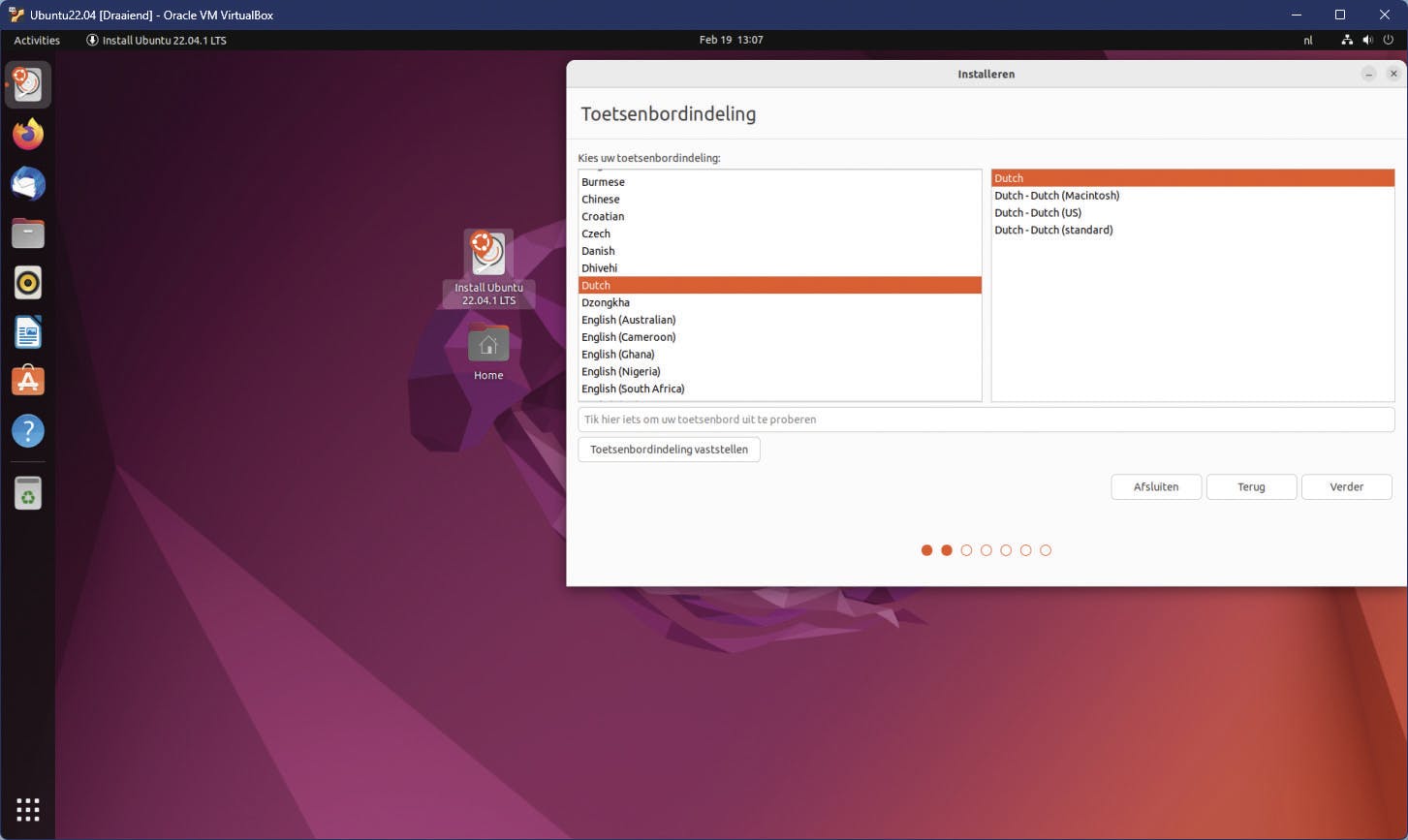Select Danish in the layout list
This screenshot has height=840, width=1408.
click(780, 251)
